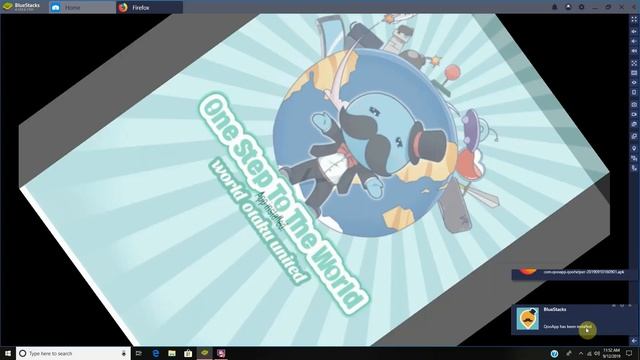Click the pink app icon on taskbar
Viewport: 640px width, 360px height.
point(221,353)
